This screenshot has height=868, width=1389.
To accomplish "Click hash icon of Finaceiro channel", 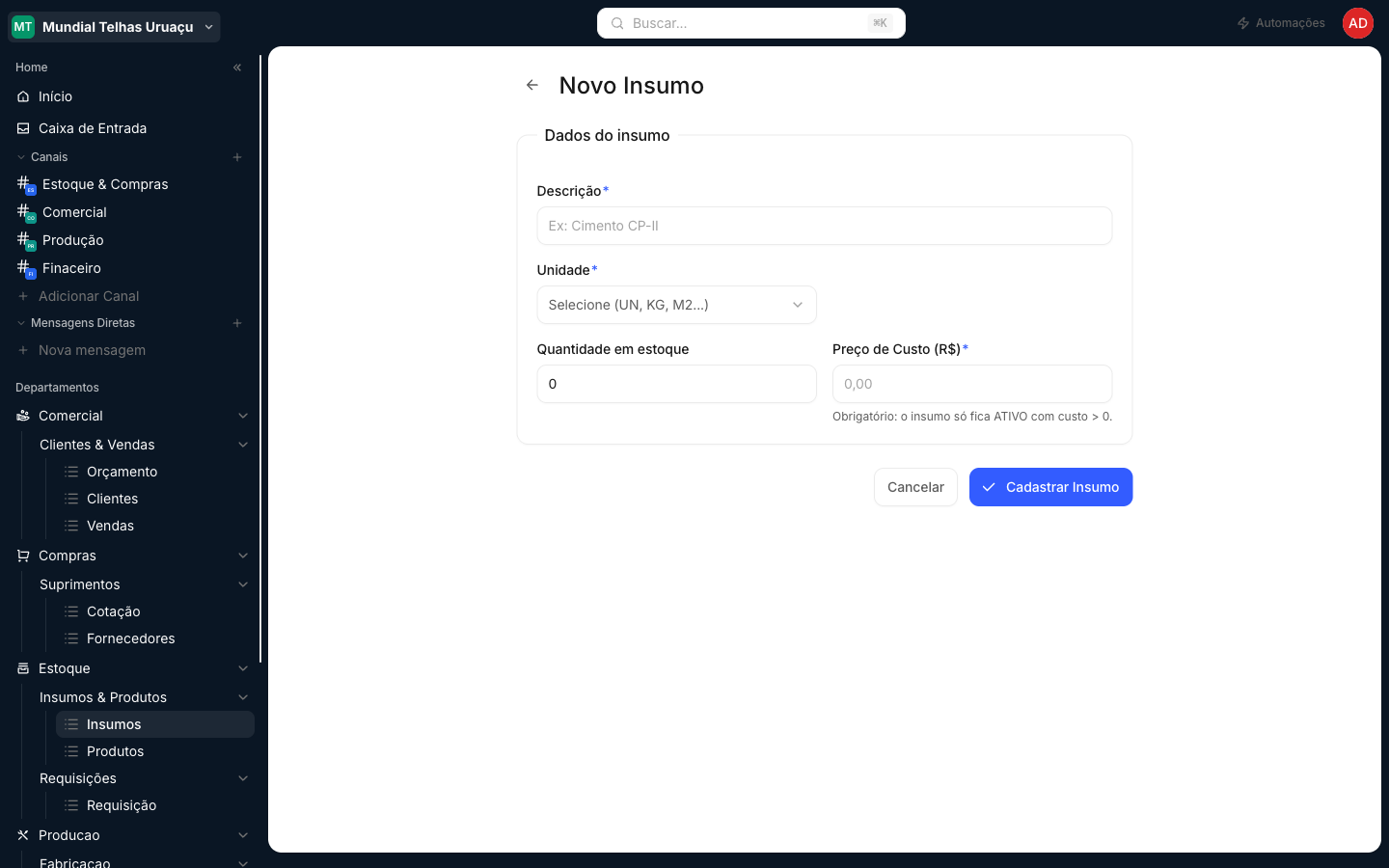I will (x=25, y=268).
